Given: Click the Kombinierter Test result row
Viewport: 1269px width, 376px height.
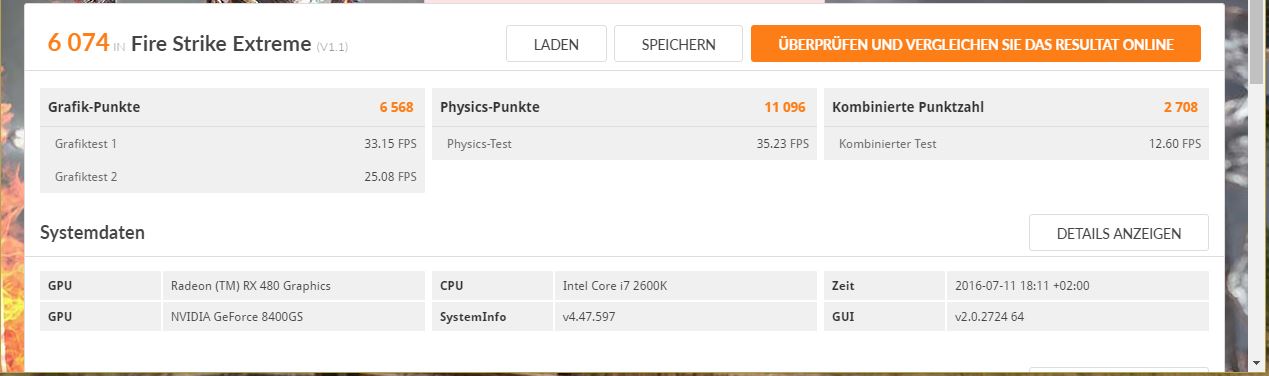Looking at the screenshot, I should click(x=1016, y=144).
